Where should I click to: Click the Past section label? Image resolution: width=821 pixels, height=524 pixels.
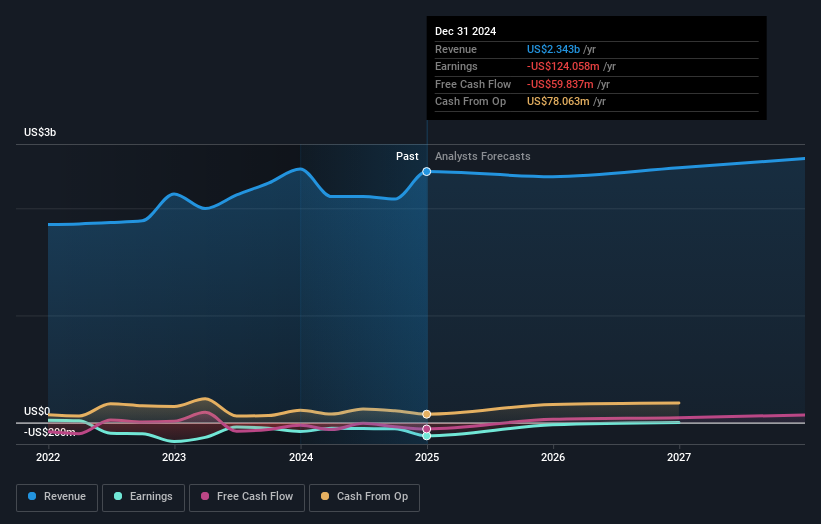pos(407,157)
